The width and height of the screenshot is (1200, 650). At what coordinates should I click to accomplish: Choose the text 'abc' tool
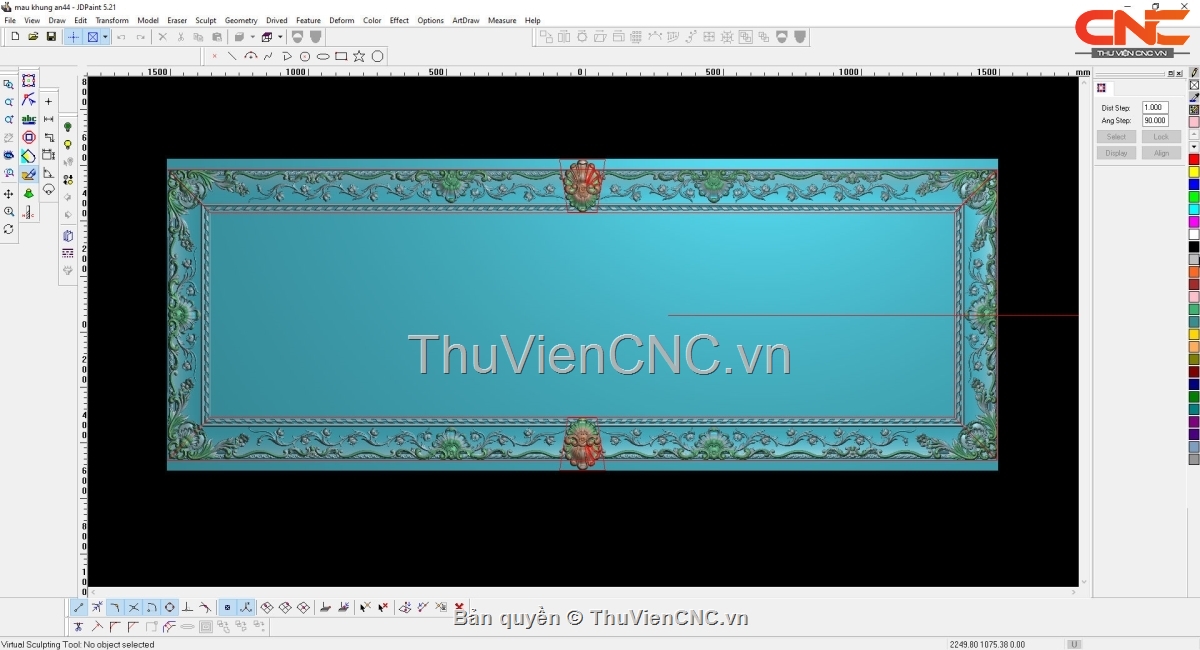(28, 119)
